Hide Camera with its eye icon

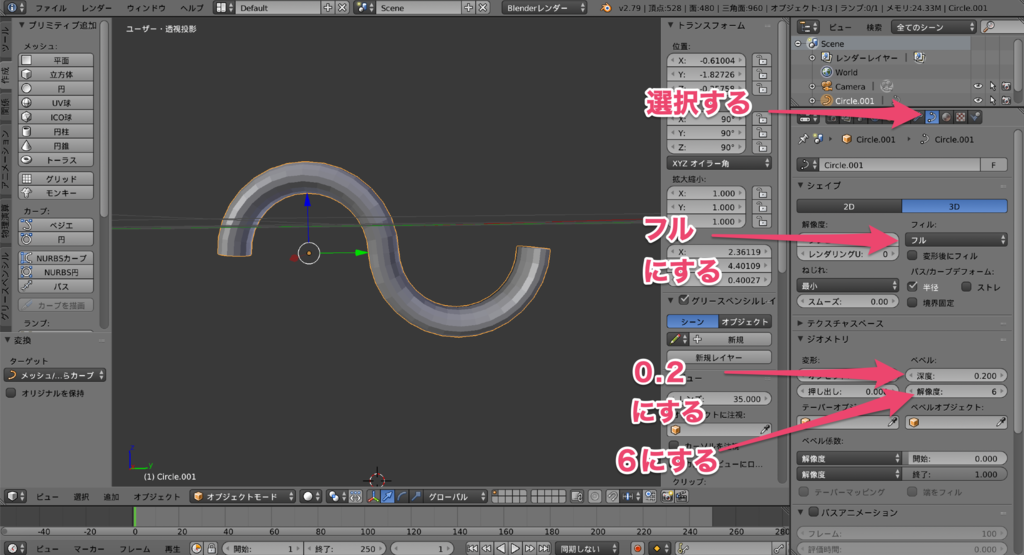978,86
